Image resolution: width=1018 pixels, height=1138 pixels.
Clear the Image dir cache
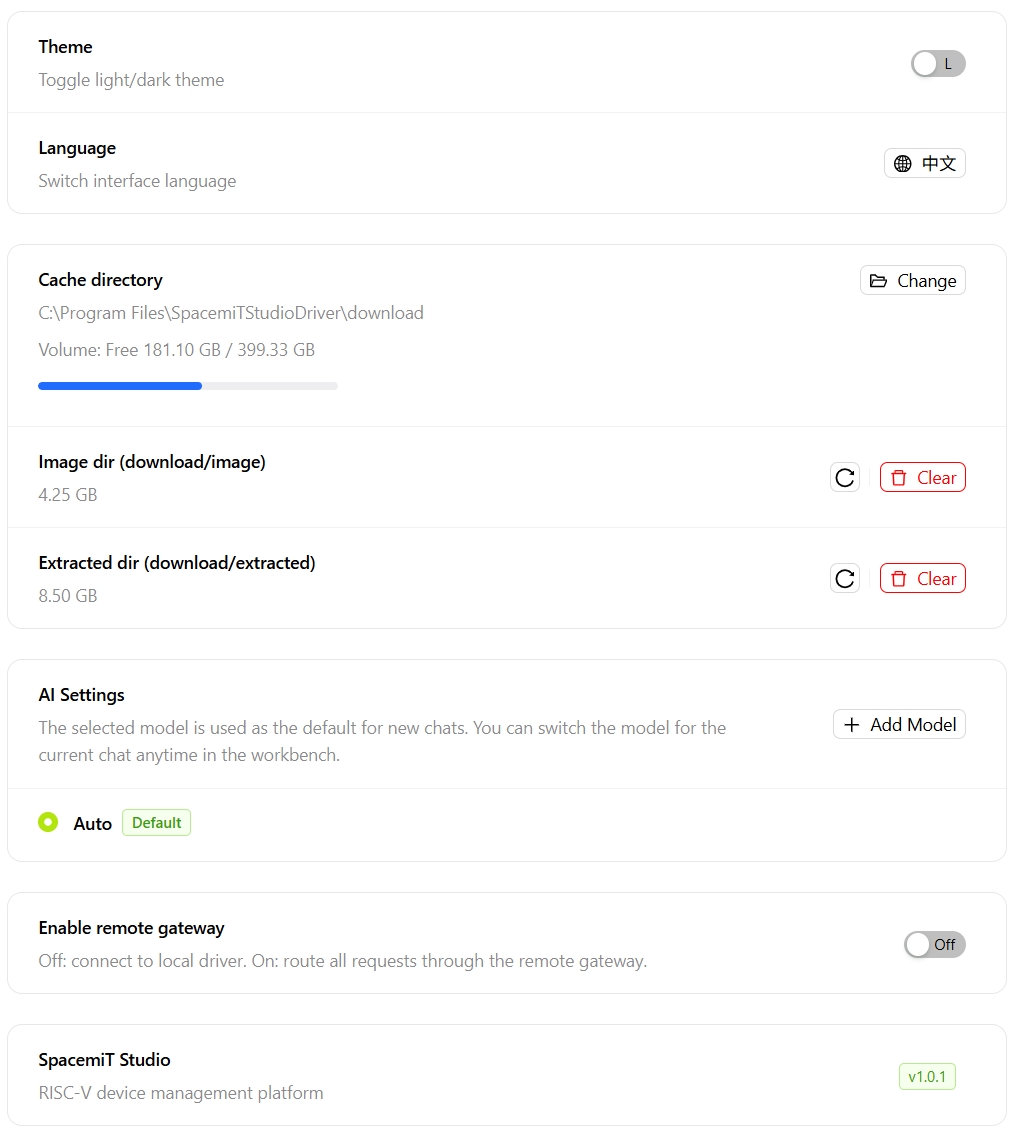point(922,478)
